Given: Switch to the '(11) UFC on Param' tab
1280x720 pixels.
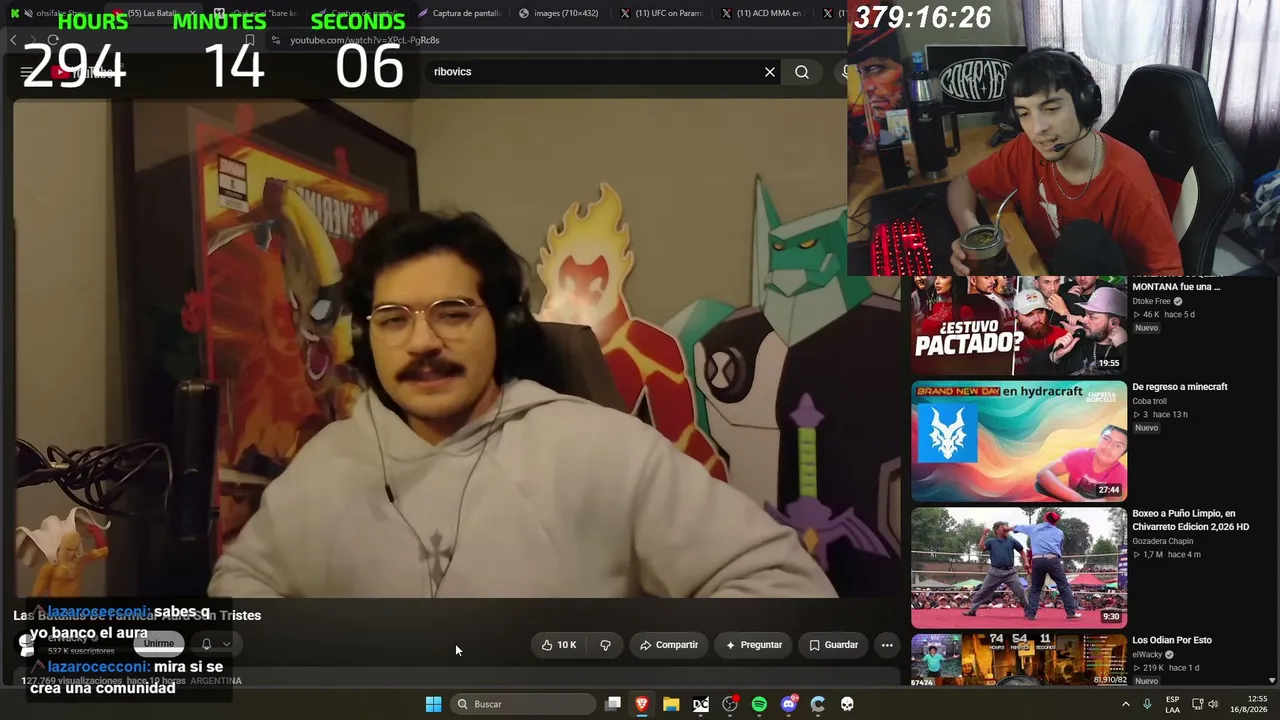Looking at the screenshot, I should point(661,13).
